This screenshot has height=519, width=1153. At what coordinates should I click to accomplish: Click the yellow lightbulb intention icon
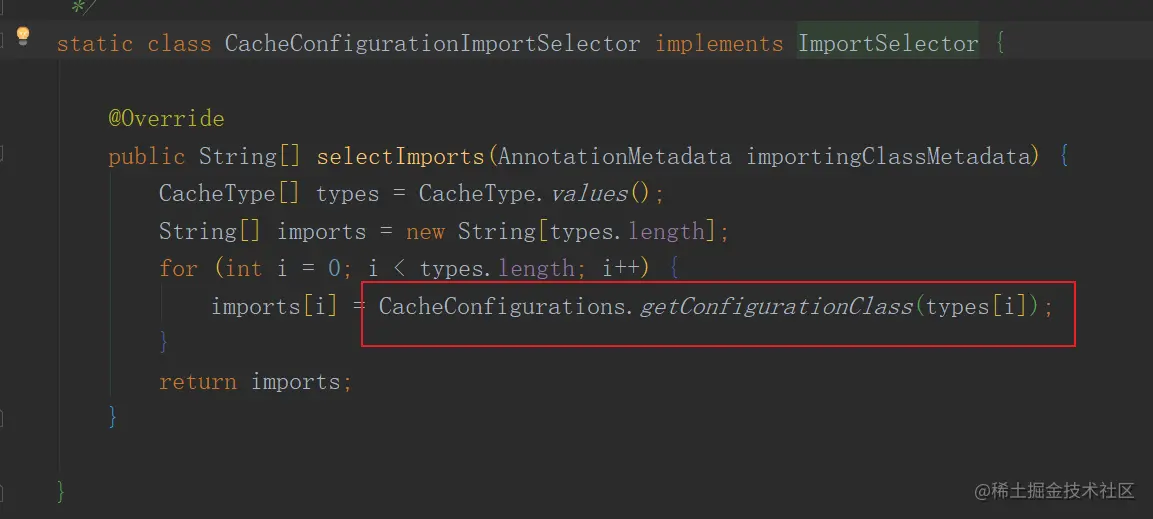tap(23, 37)
